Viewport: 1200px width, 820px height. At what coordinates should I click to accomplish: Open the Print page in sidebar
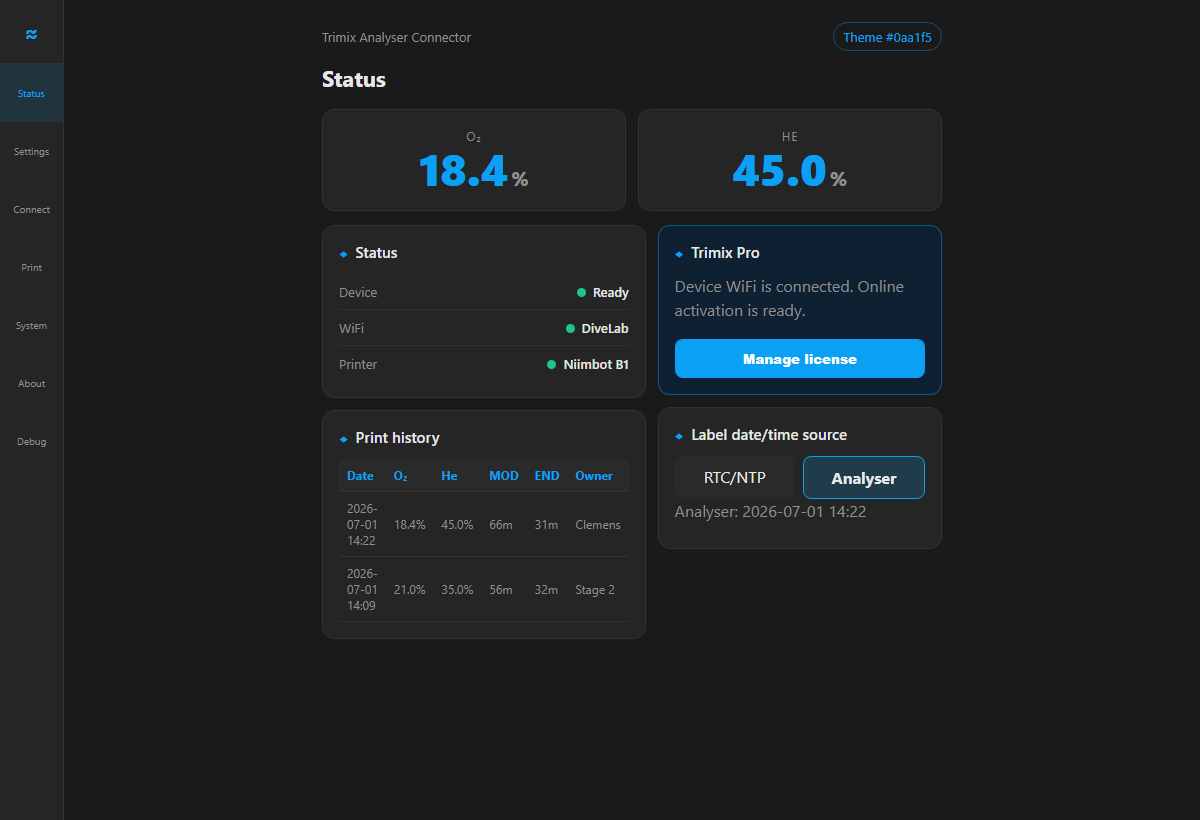coord(31,267)
